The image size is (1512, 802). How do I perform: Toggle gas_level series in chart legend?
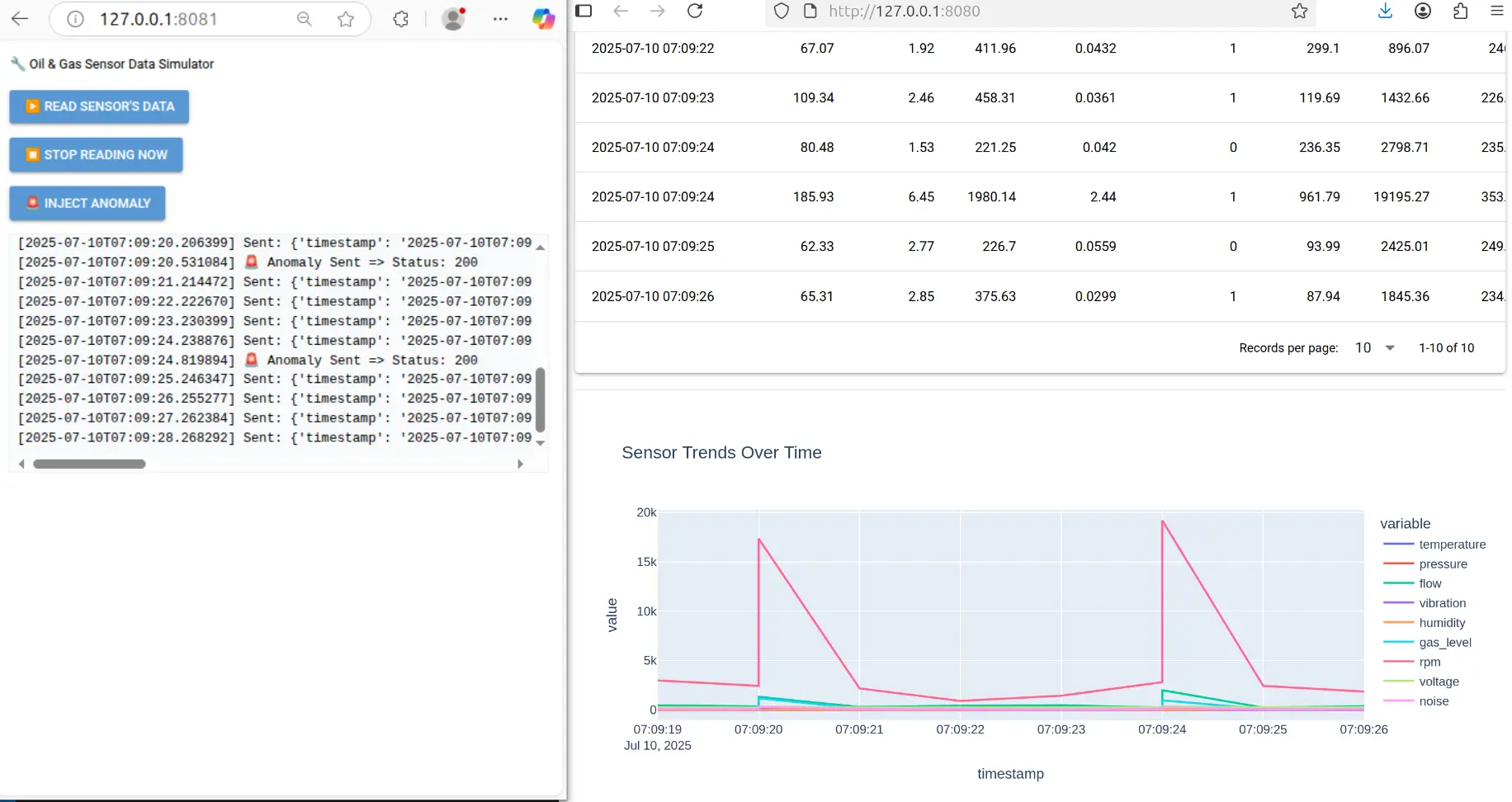pyautogui.click(x=1428, y=643)
